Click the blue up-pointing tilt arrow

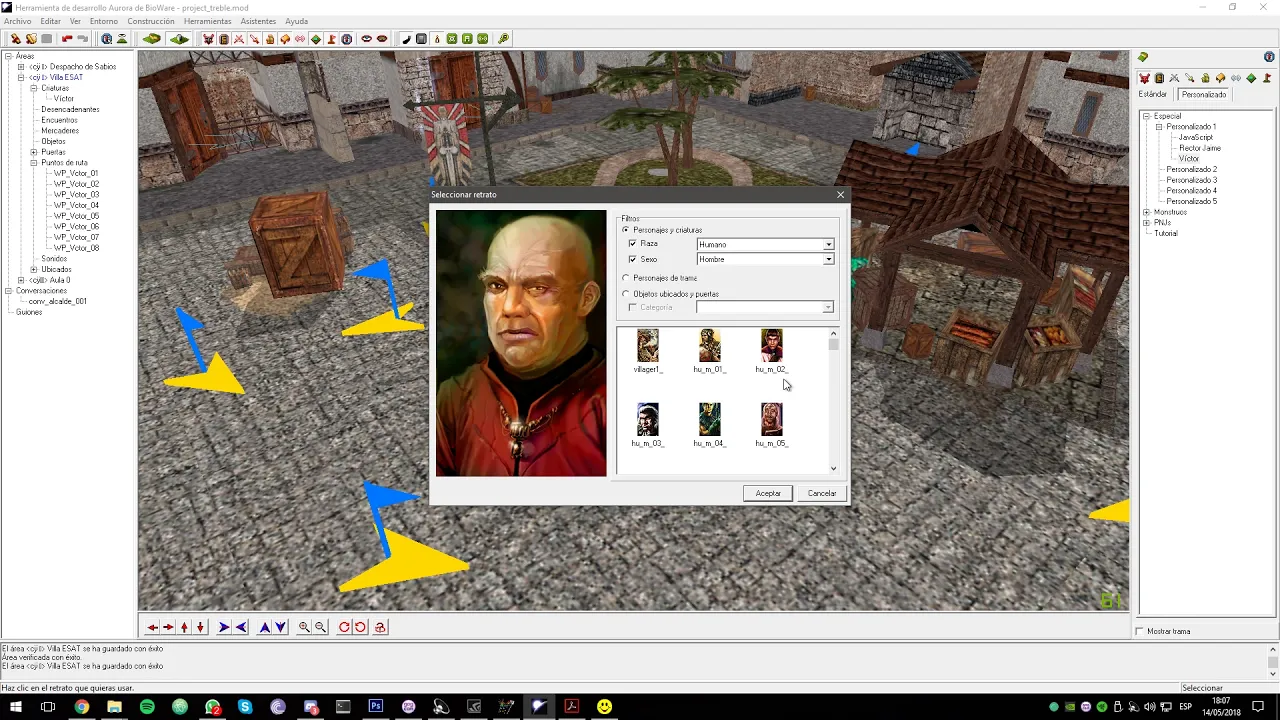pyautogui.click(x=264, y=627)
